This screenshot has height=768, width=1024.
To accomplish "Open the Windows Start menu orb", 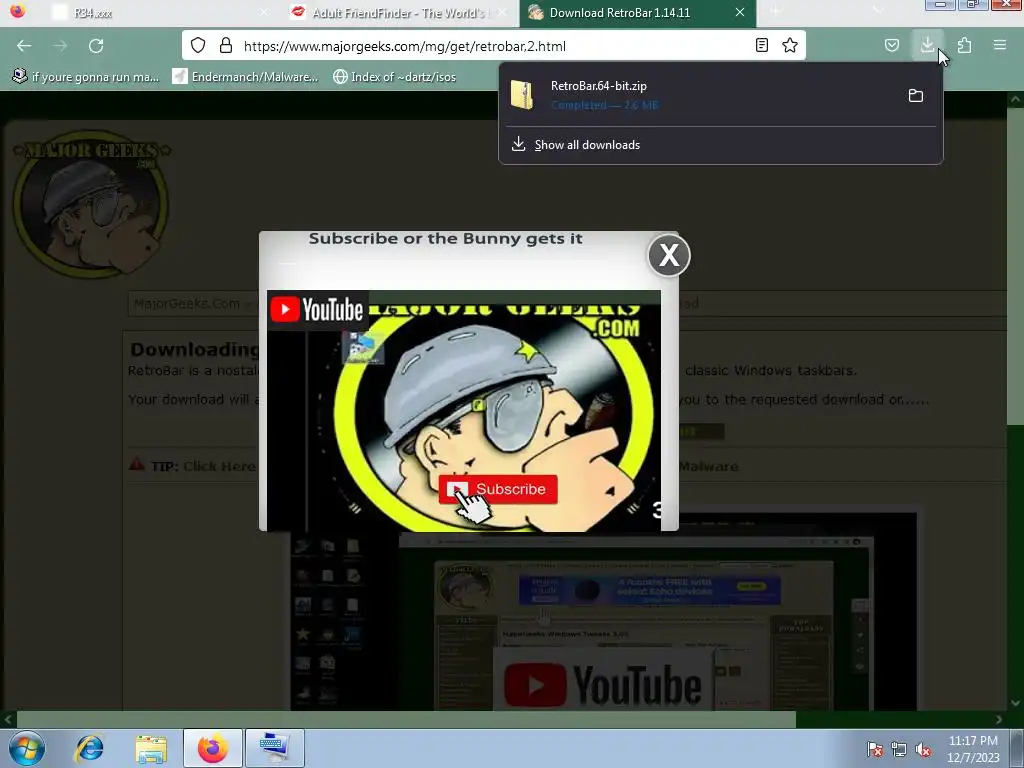I will pyautogui.click(x=26, y=748).
